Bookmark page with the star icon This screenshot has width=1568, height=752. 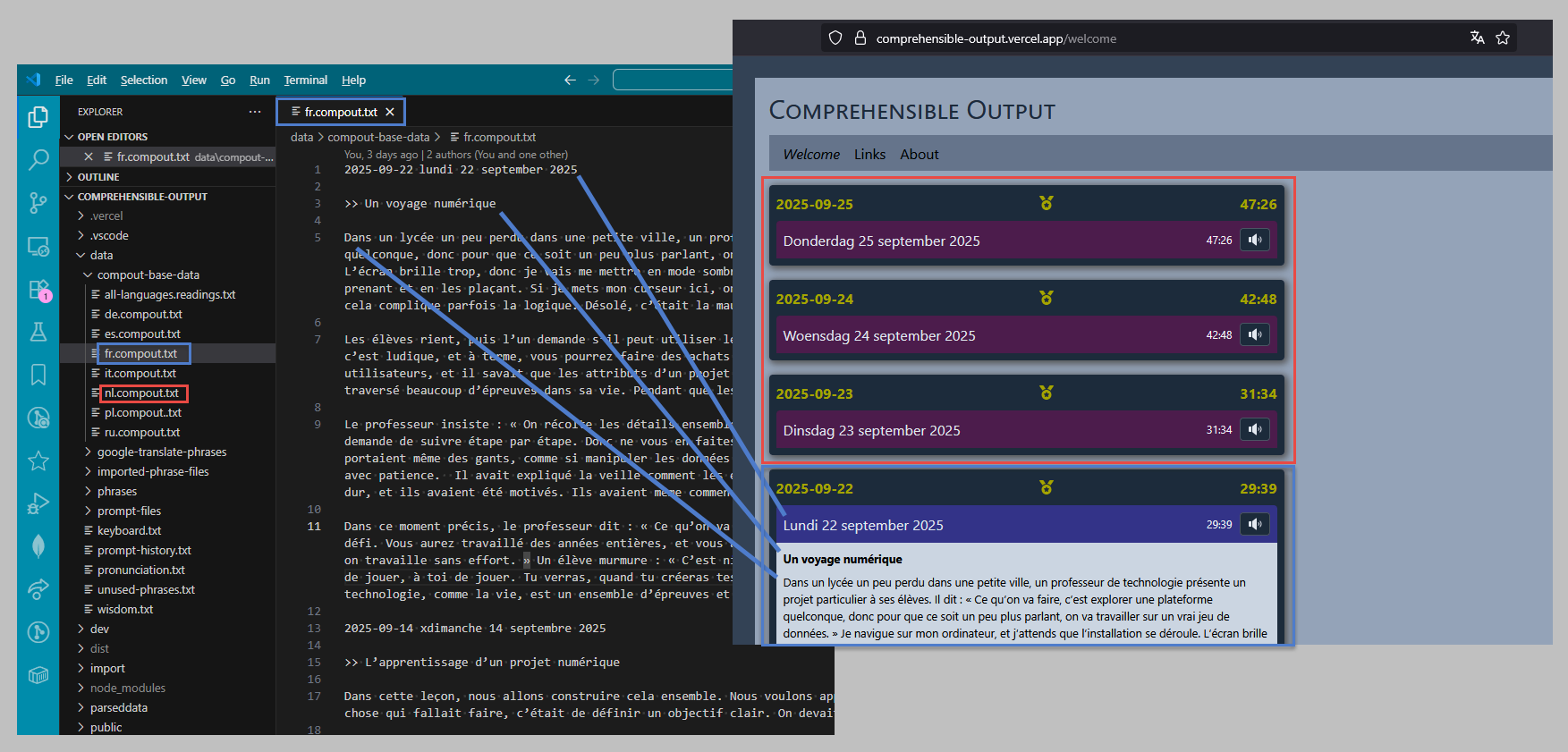[x=1503, y=38]
